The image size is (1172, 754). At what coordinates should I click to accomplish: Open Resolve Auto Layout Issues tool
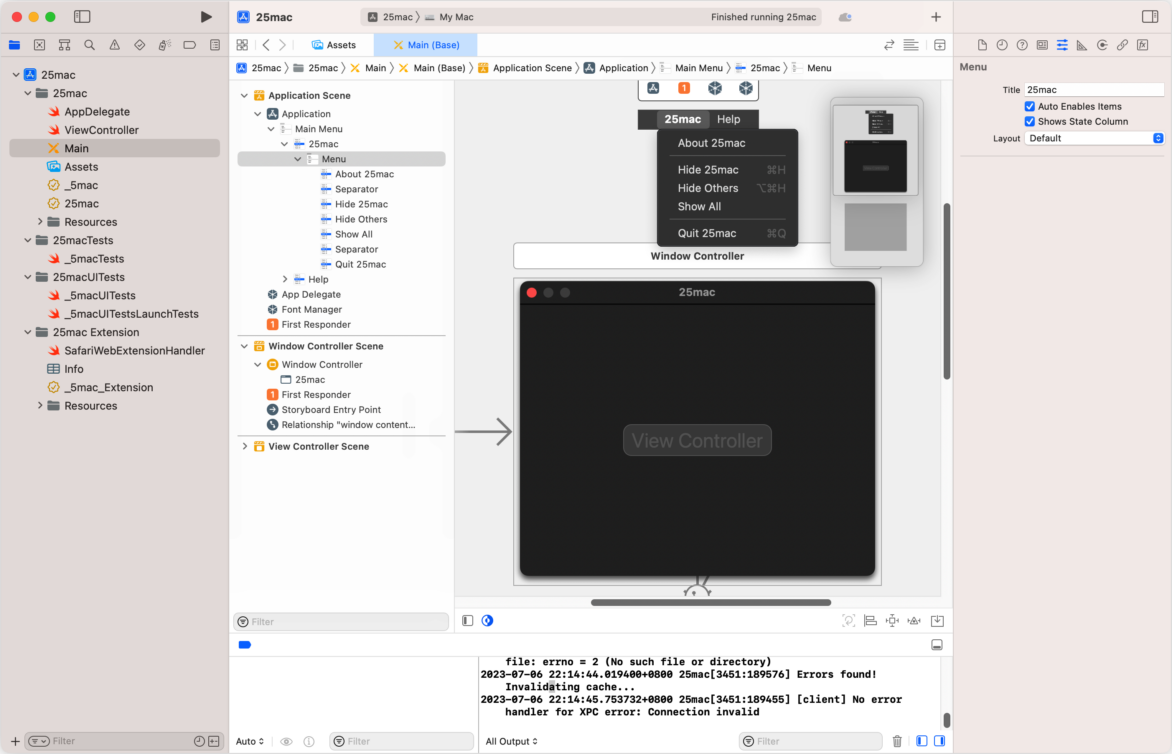pos(914,620)
